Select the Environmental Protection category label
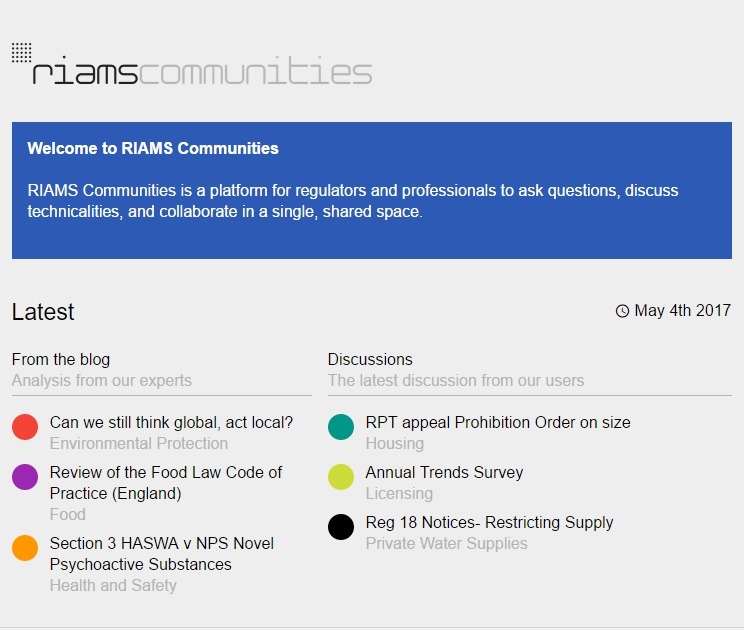The width and height of the screenshot is (744, 630). 139,443
